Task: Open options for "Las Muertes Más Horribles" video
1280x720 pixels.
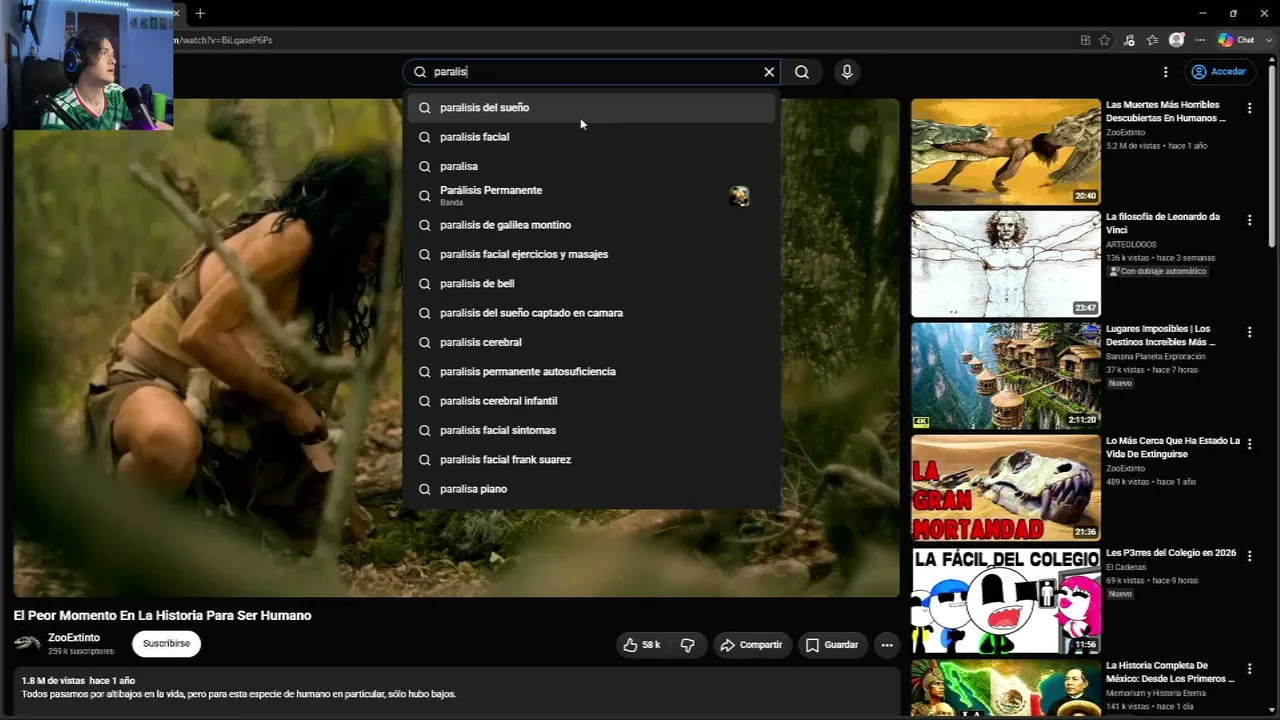Action: click(1249, 108)
